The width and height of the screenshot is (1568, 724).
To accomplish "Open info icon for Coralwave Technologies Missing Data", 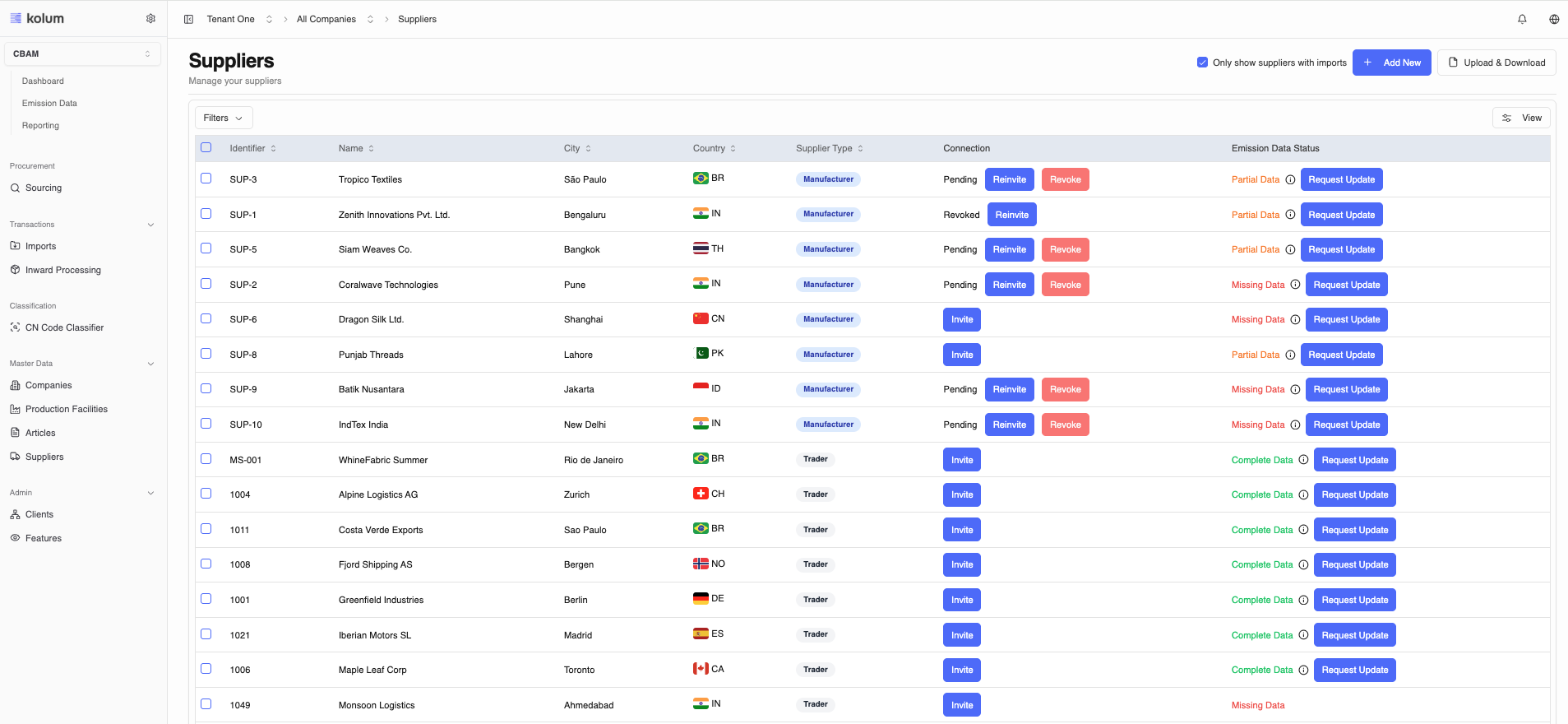I will [1295, 285].
